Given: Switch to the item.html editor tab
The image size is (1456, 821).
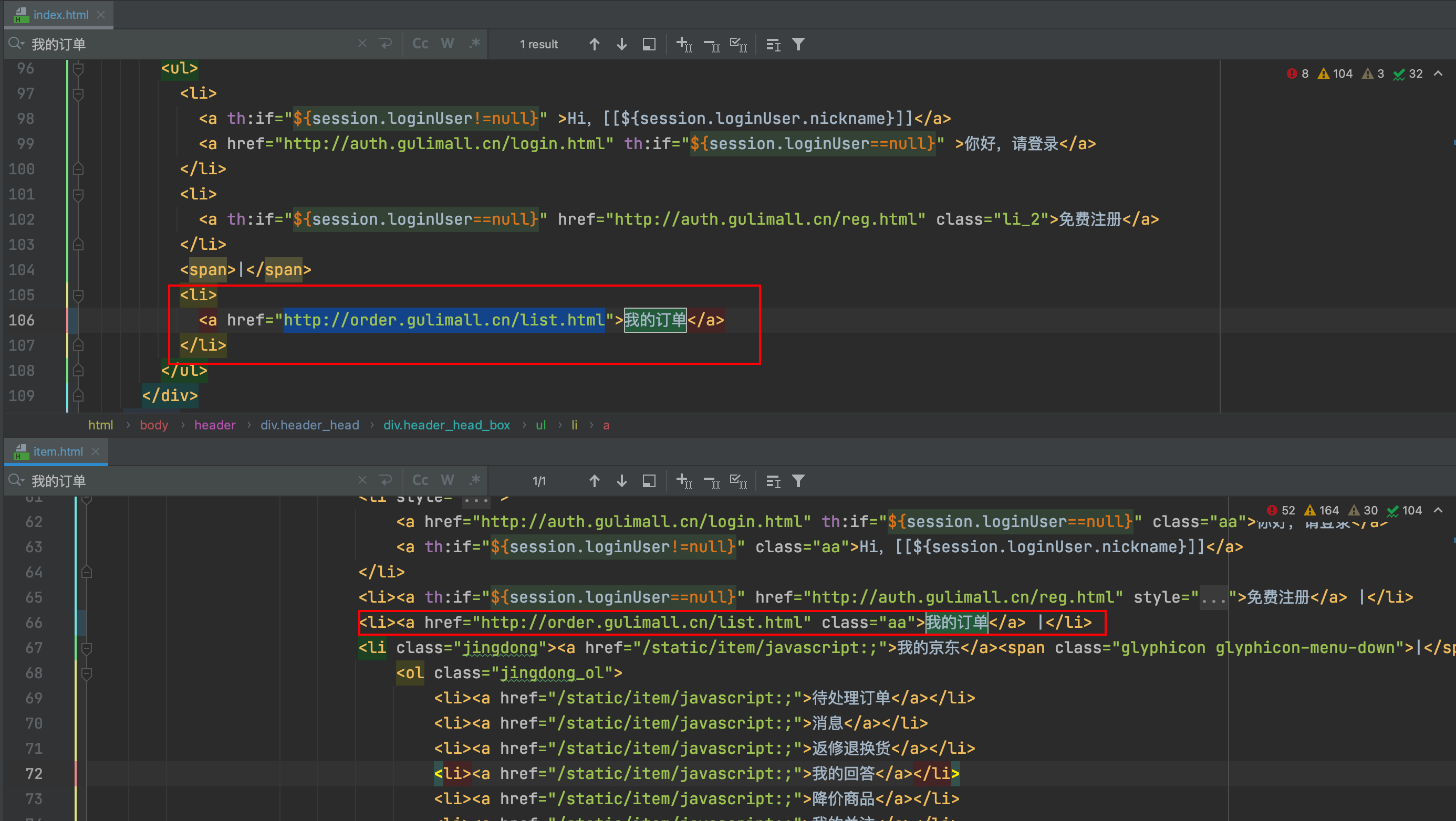Looking at the screenshot, I should 57,451.
